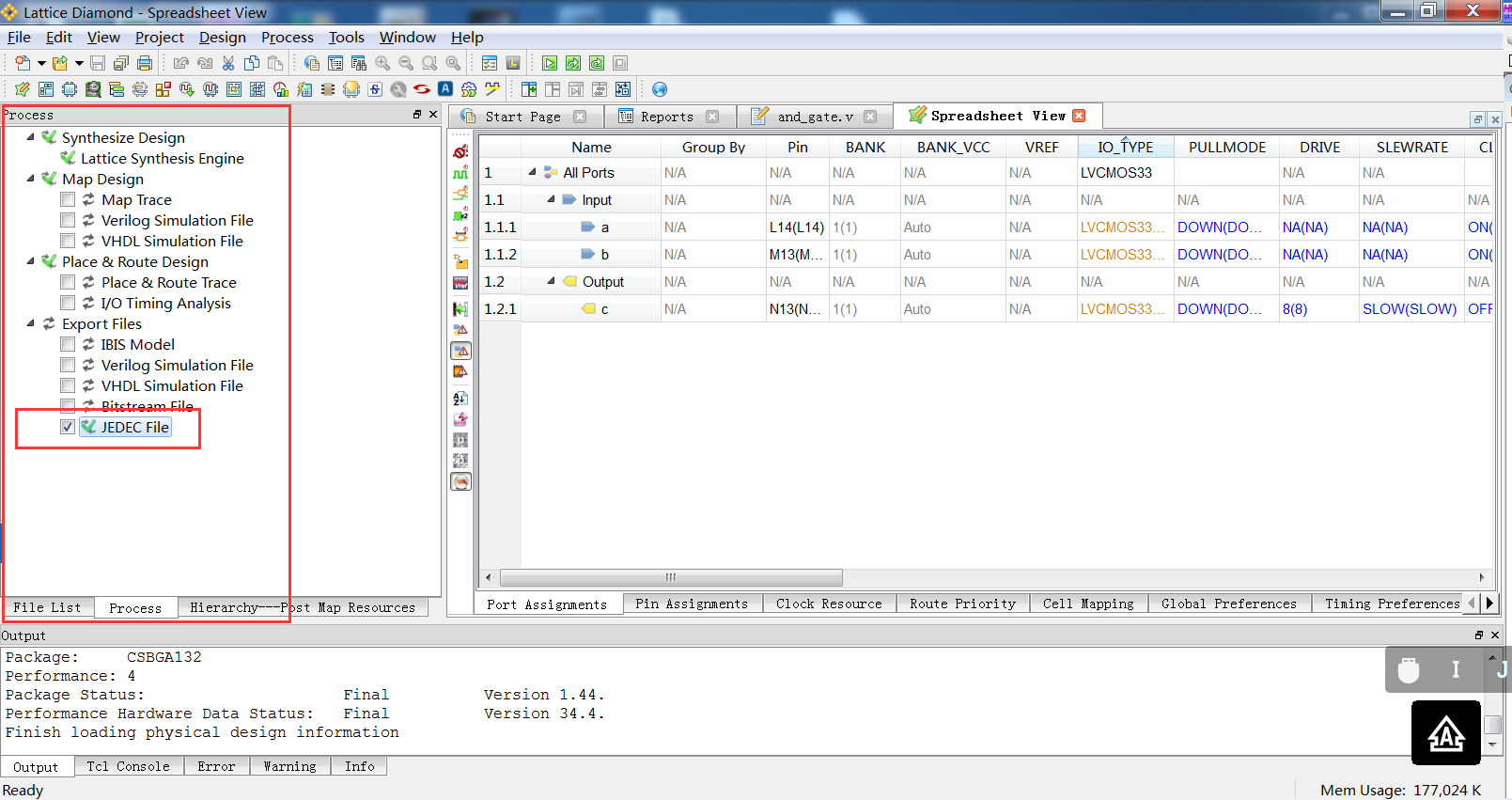Open the Tcl Console tab
This screenshot has width=1512, height=800.
point(128,766)
